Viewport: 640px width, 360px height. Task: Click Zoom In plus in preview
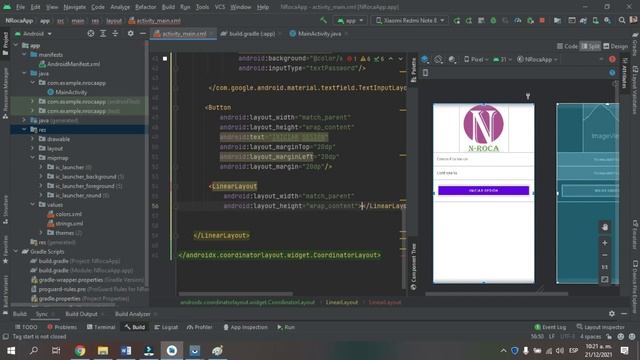tap(605, 243)
